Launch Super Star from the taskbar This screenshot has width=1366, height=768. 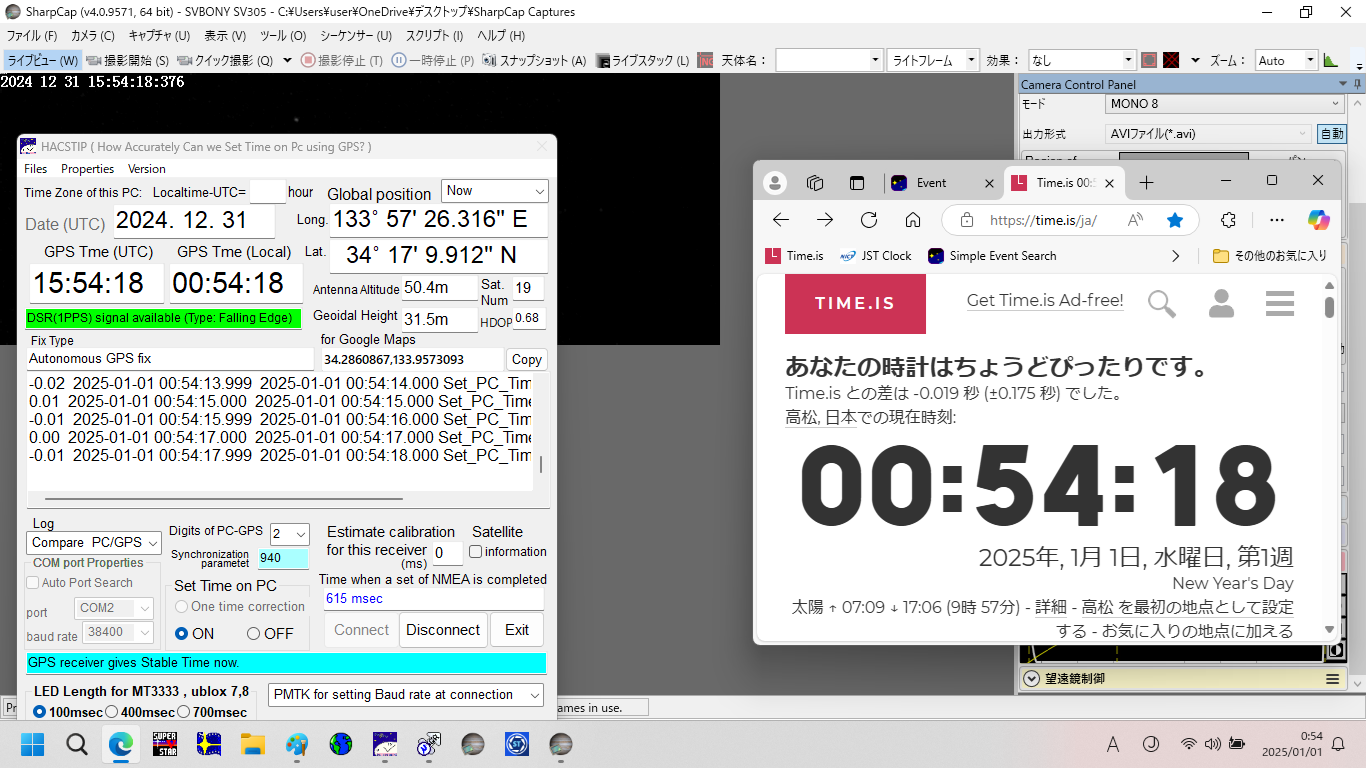point(165,744)
